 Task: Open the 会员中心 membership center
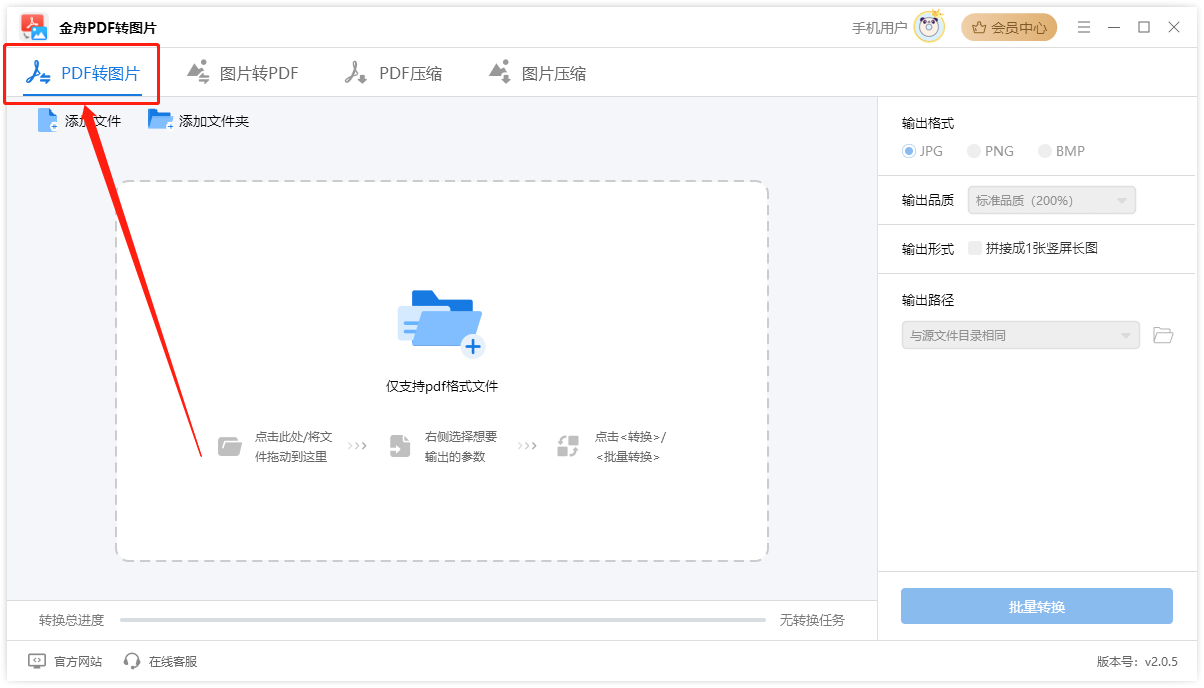coord(1009,27)
